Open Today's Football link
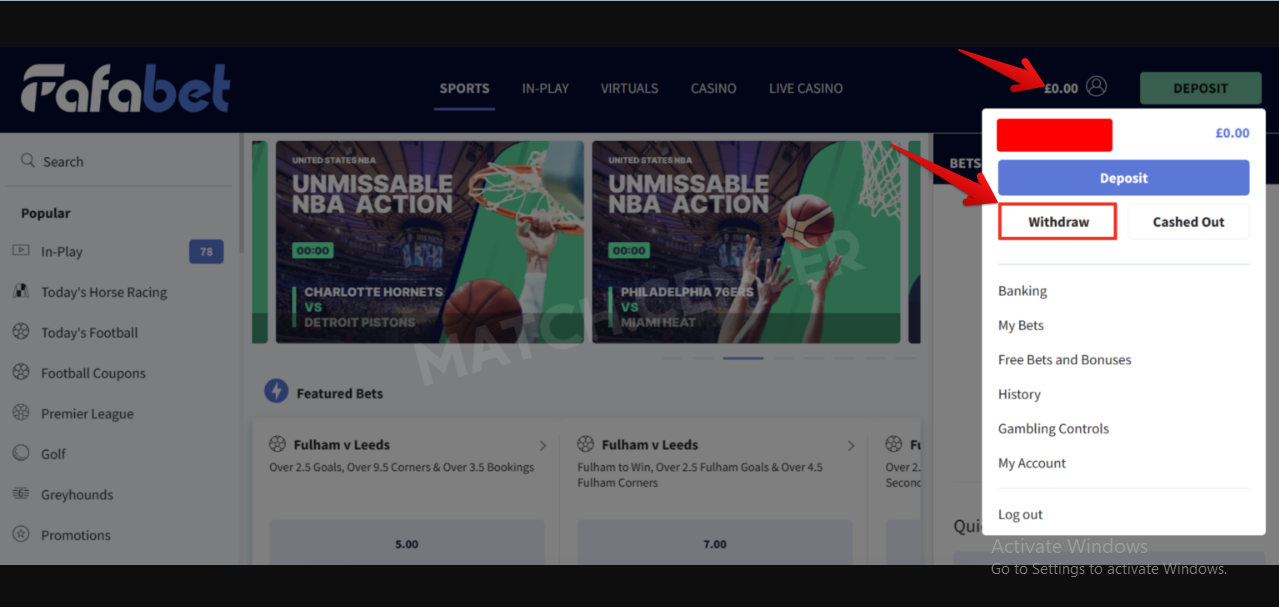 [x=90, y=332]
